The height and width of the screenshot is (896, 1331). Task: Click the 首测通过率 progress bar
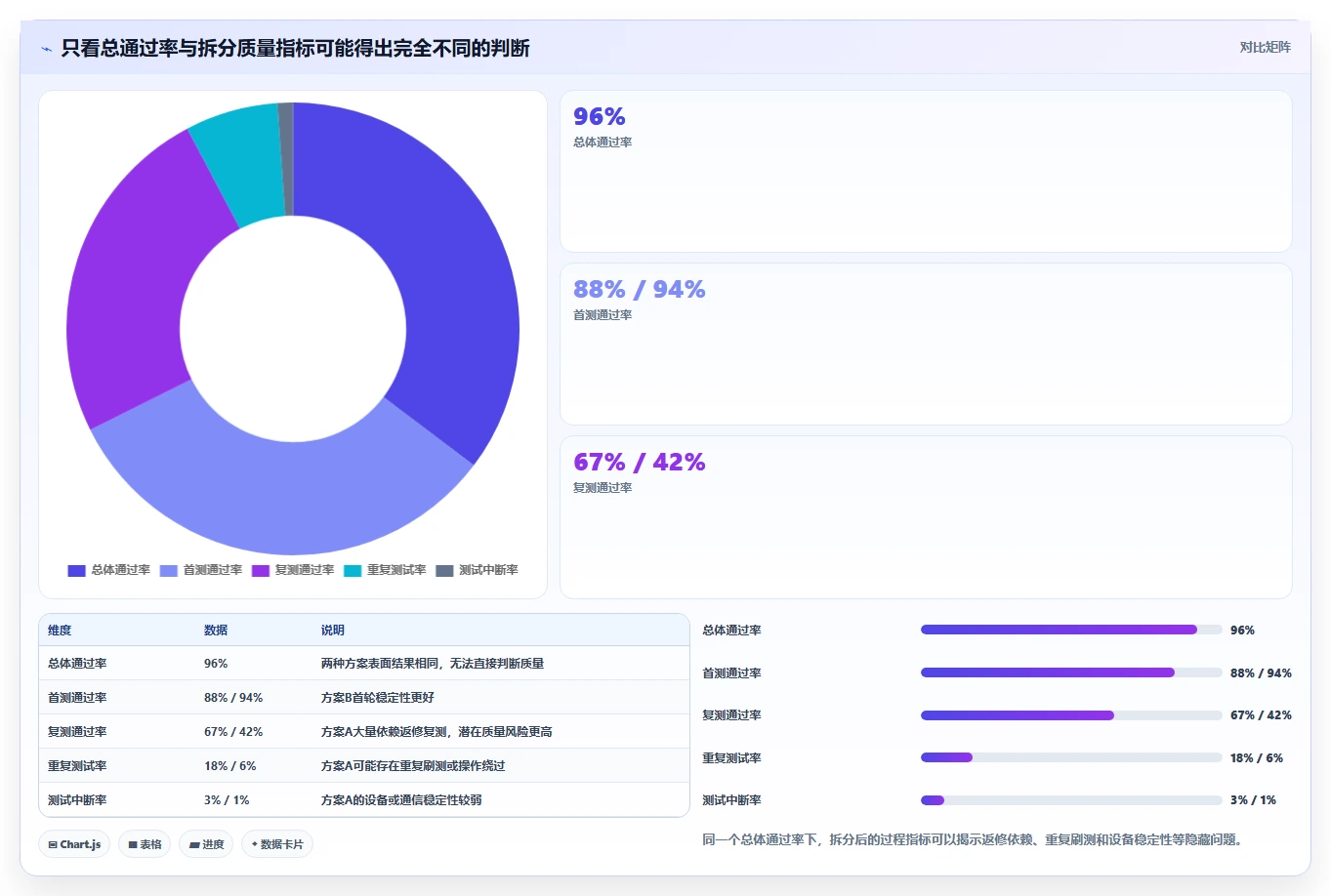click(x=1071, y=672)
